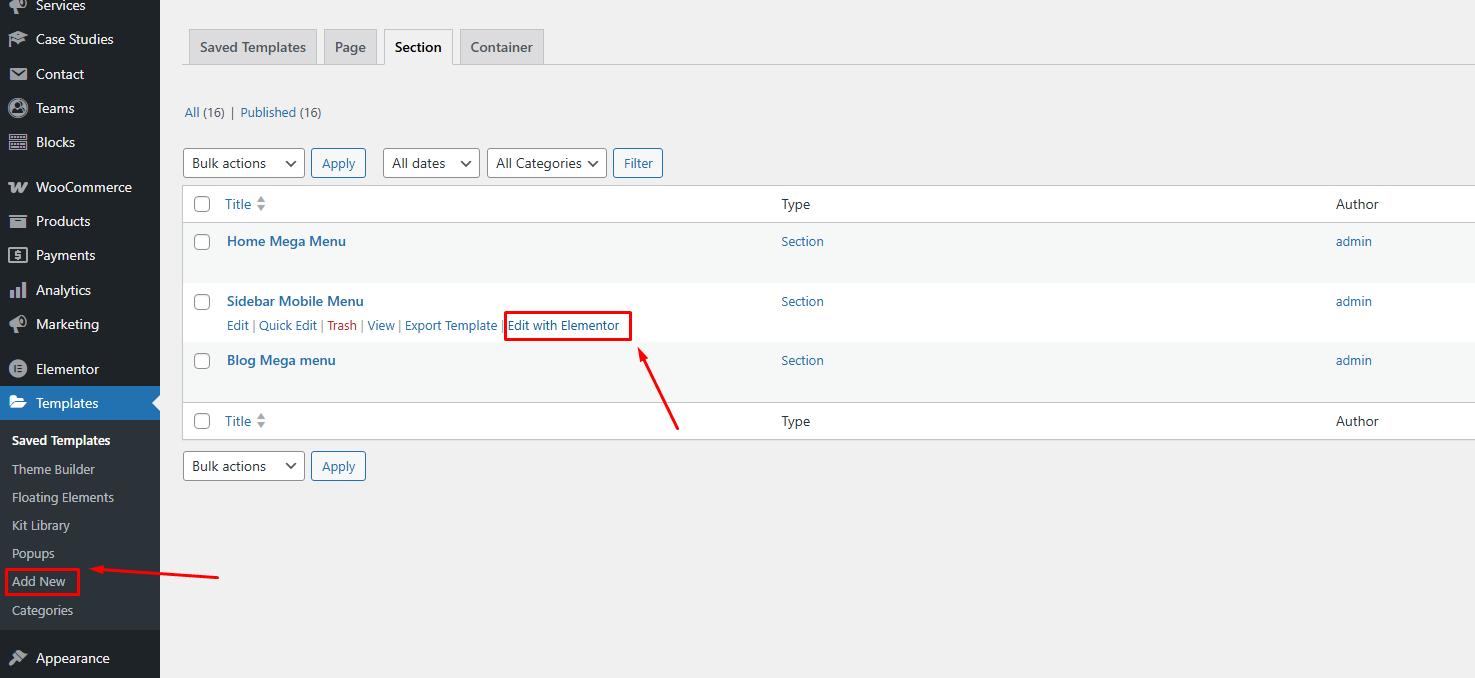The height and width of the screenshot is (678, 1475).
Task: Switch to the Container tab
Action: pos(501,47)
